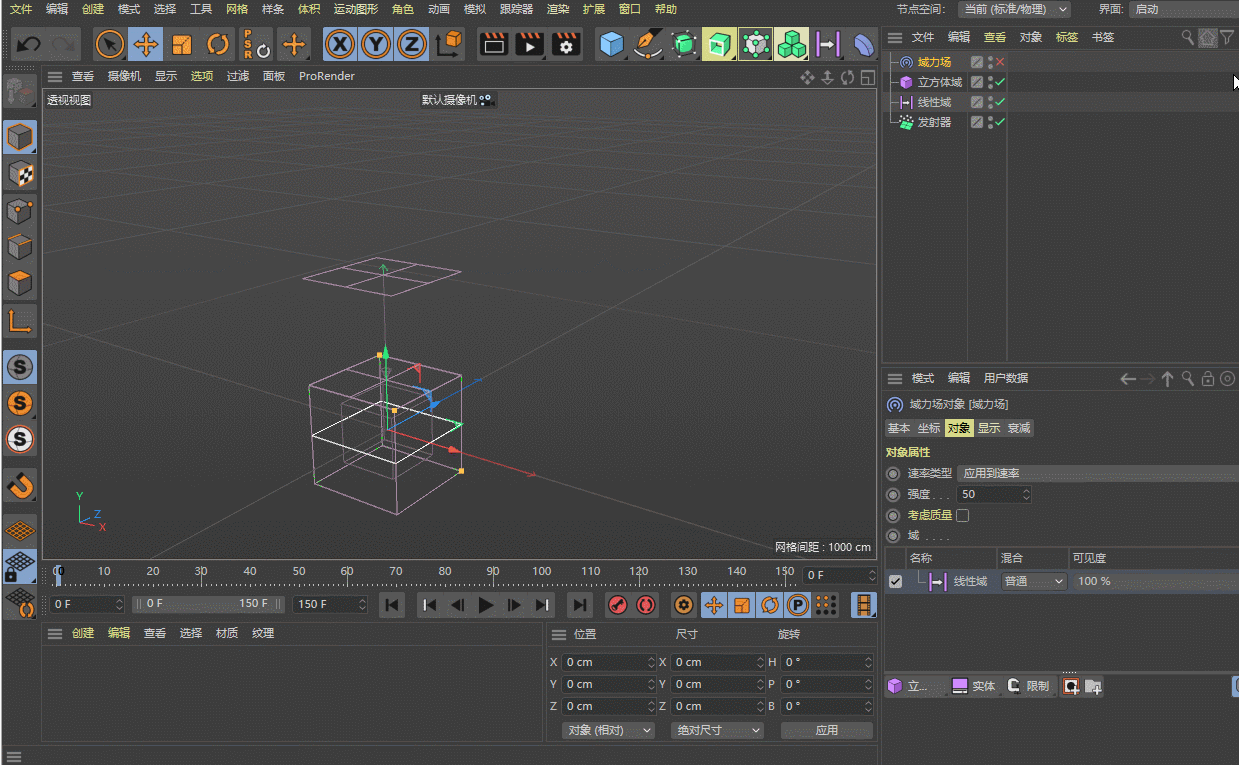Screen dimensions: 1239x765
Task: Switch to the 坐标 attribute tab
Action: pos(929,428)
